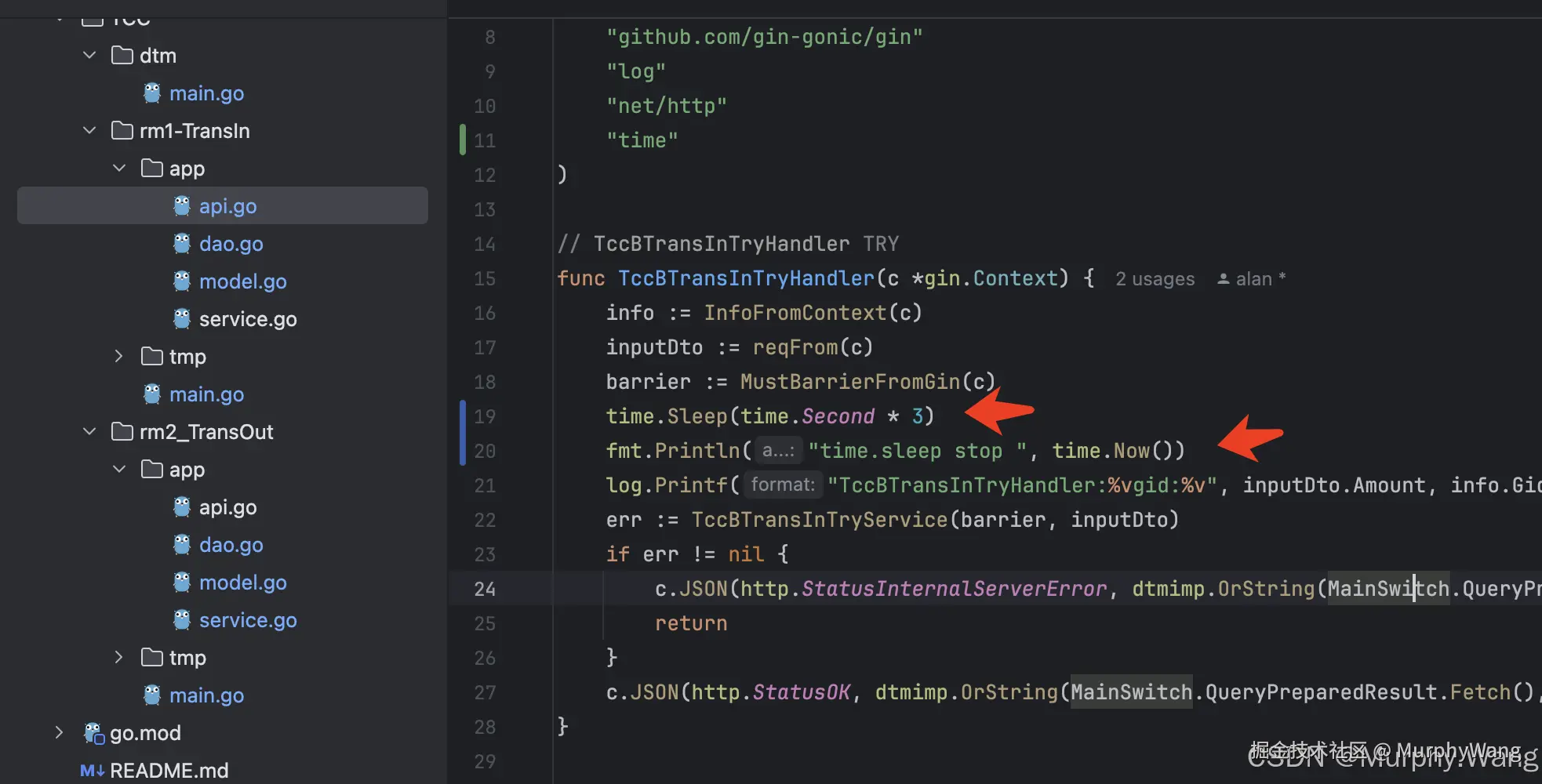Screen dimensions: 1542x784
Task: Click the blue change marker beside line 19
Action: [463, 433]
